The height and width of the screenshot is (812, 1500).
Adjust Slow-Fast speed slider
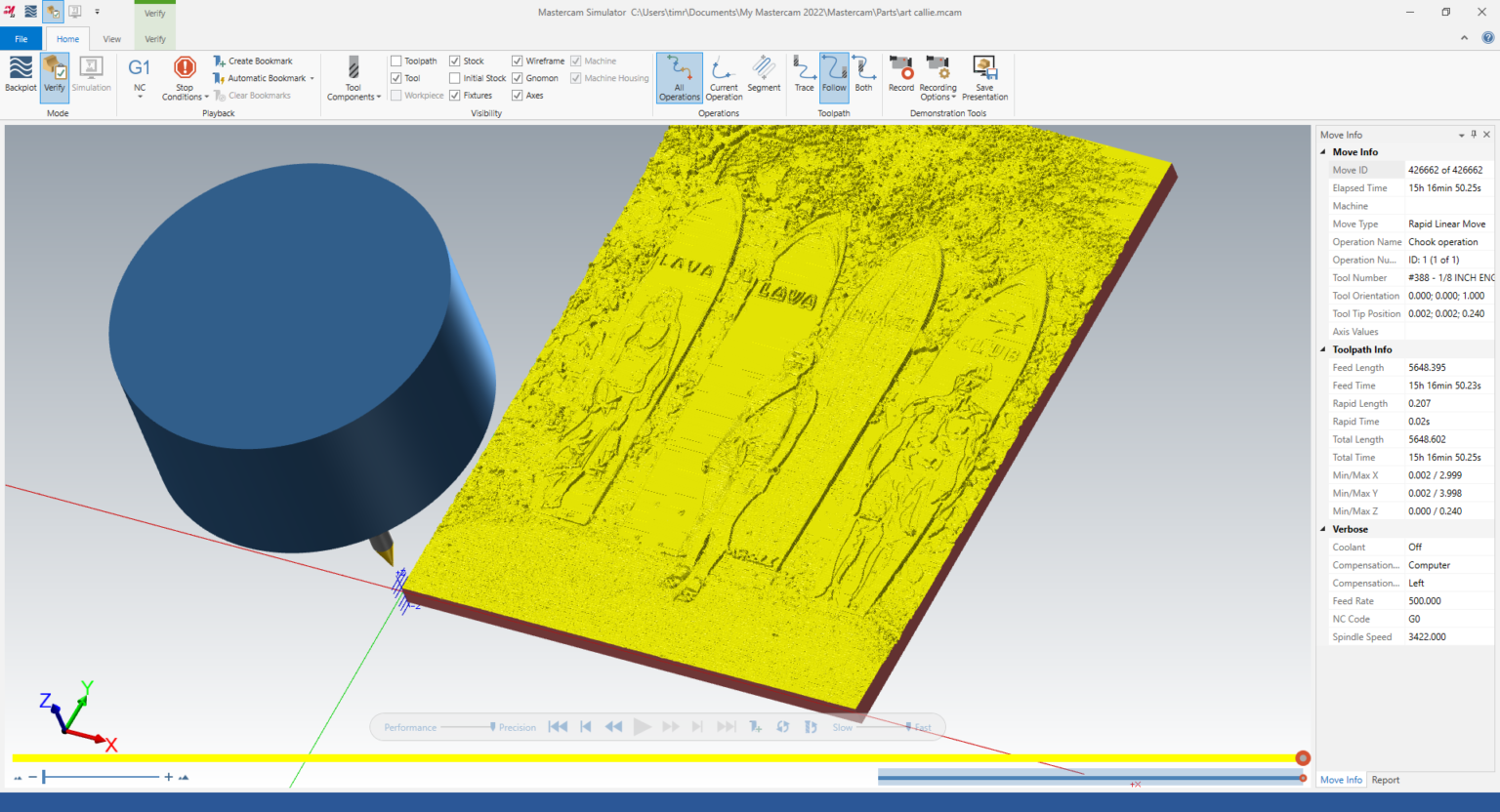[908, 727]
